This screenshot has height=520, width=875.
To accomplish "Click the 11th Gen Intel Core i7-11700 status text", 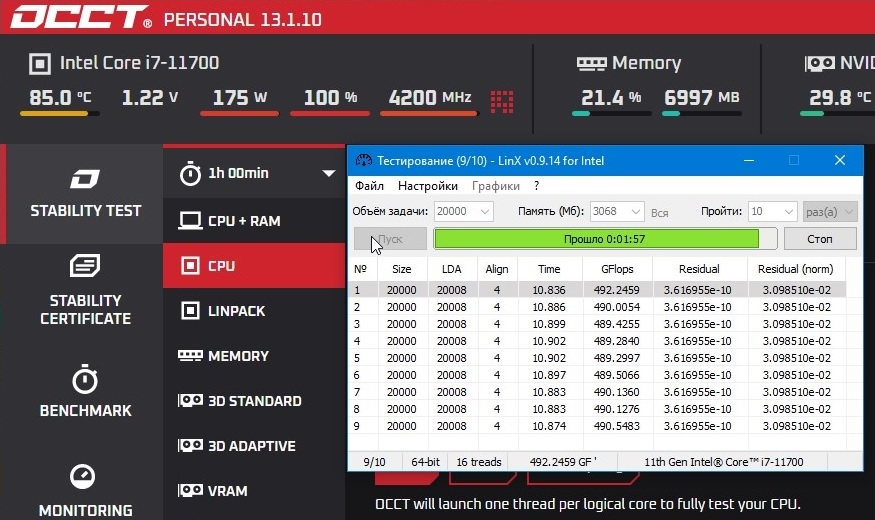I will click(x=724, y=462).
